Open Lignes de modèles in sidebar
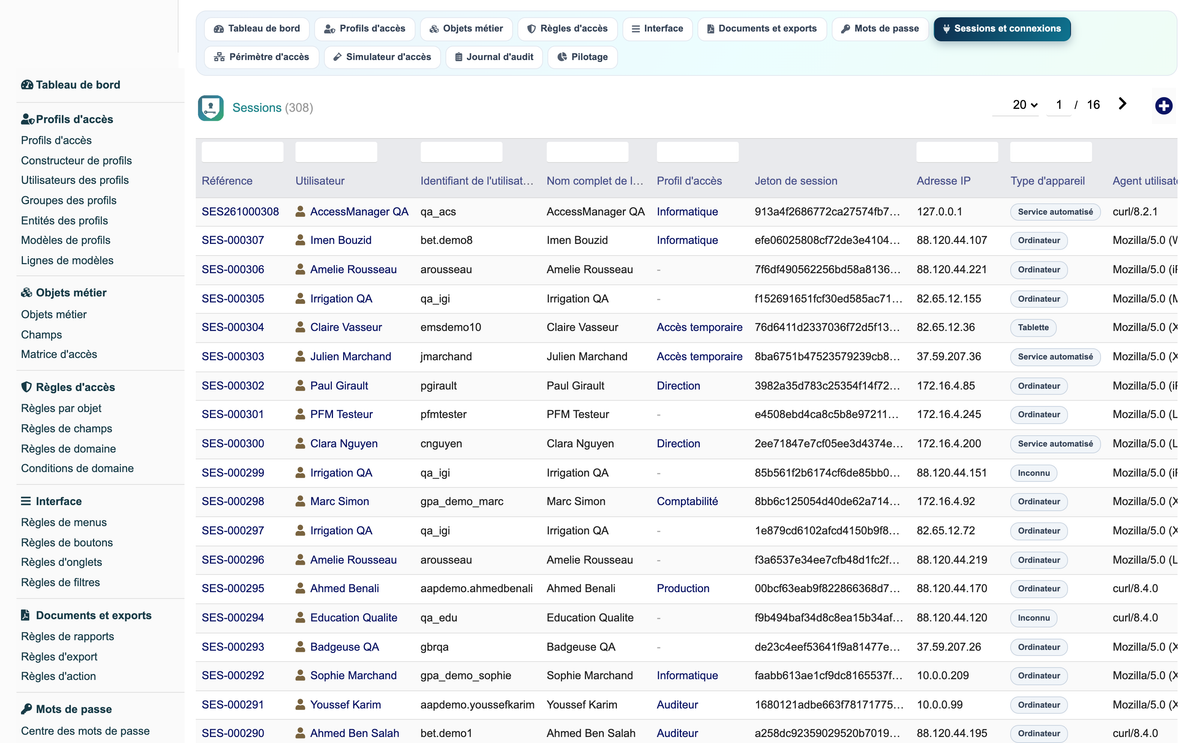Image resolution: width=1200 pixels, height=743 pixels. 67,260
